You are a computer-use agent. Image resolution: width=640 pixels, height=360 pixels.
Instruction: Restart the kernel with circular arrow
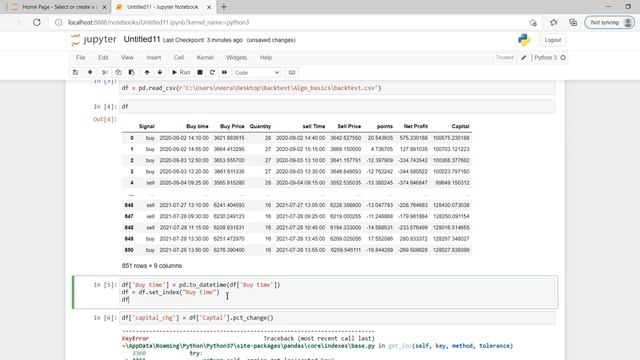tap(212, 72)
